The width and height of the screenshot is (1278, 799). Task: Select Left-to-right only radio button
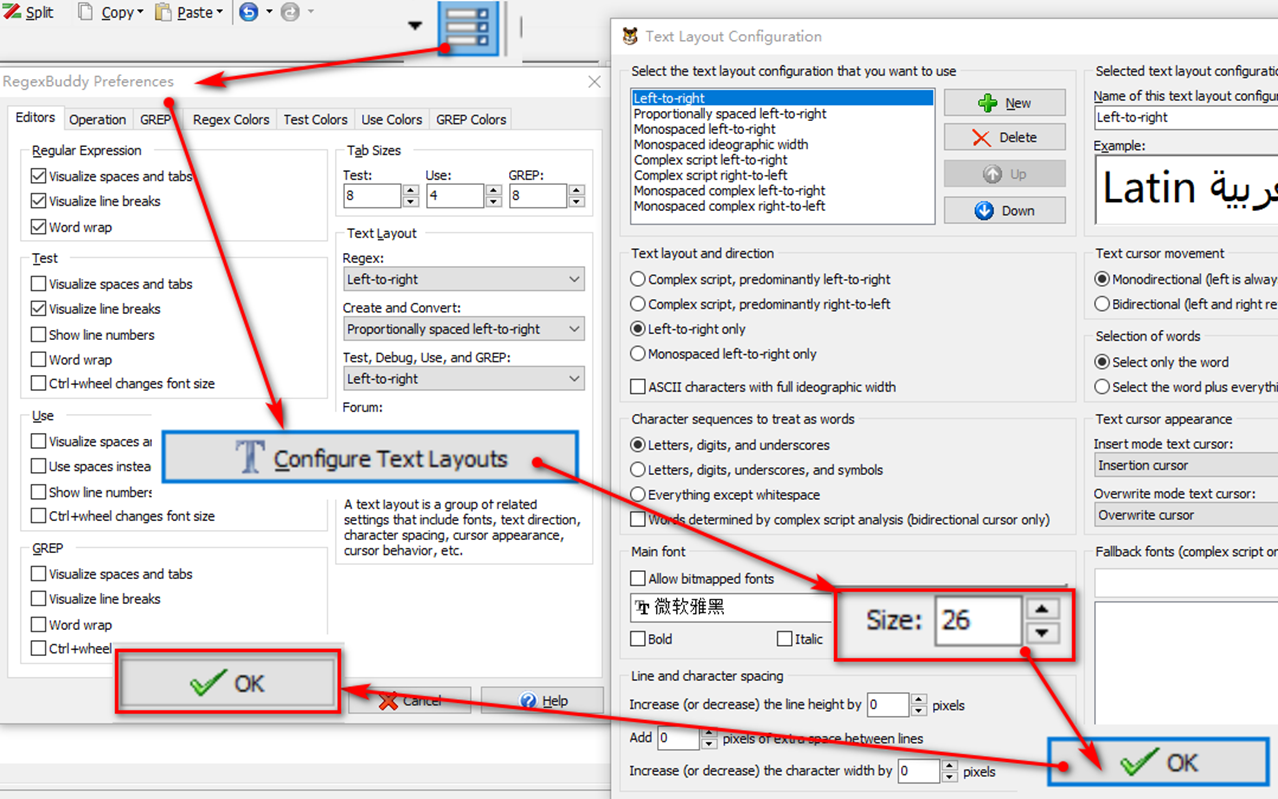638,329
